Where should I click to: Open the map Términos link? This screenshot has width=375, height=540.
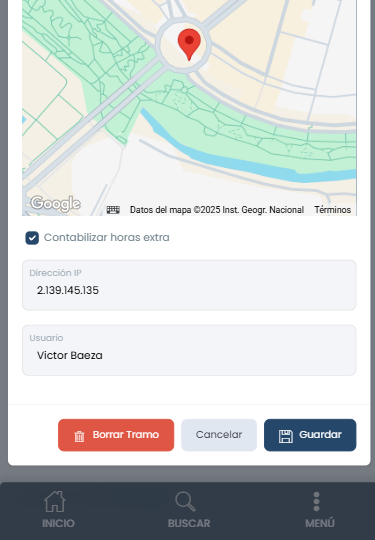[x=333, y=210]
